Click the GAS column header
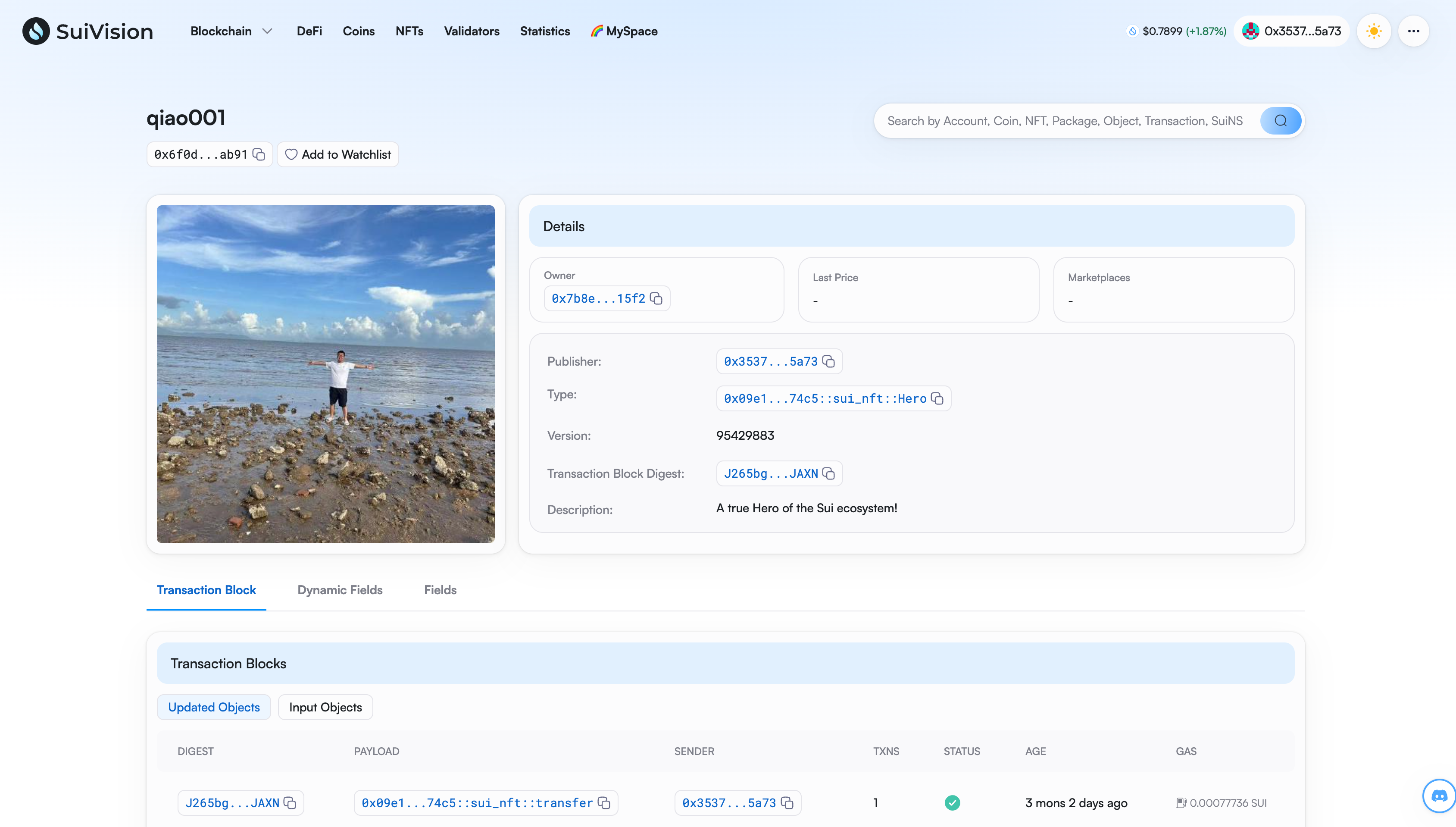1456x827 pixels. (1186, 752)
